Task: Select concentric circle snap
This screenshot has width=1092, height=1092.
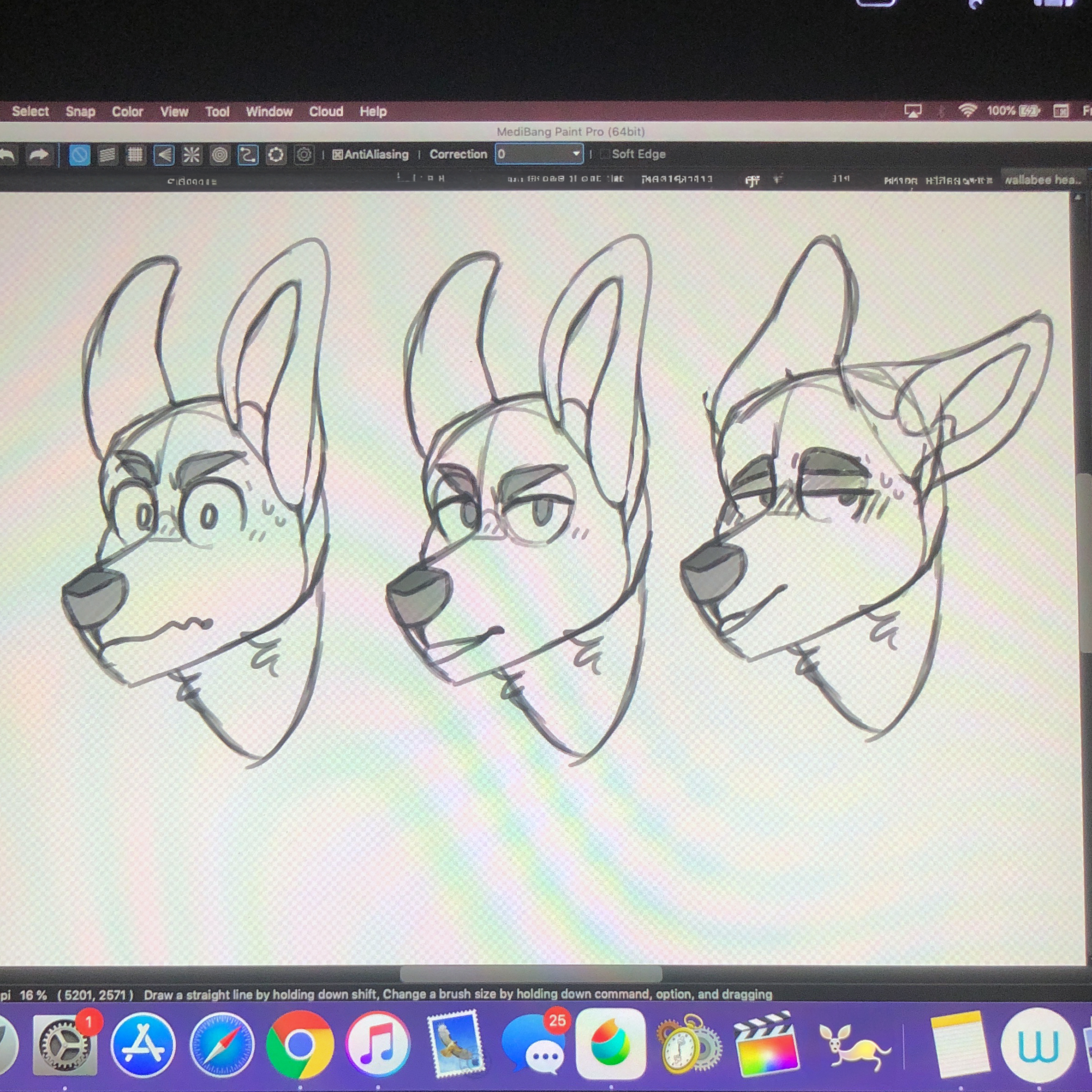Action: (x=220, y=155)
